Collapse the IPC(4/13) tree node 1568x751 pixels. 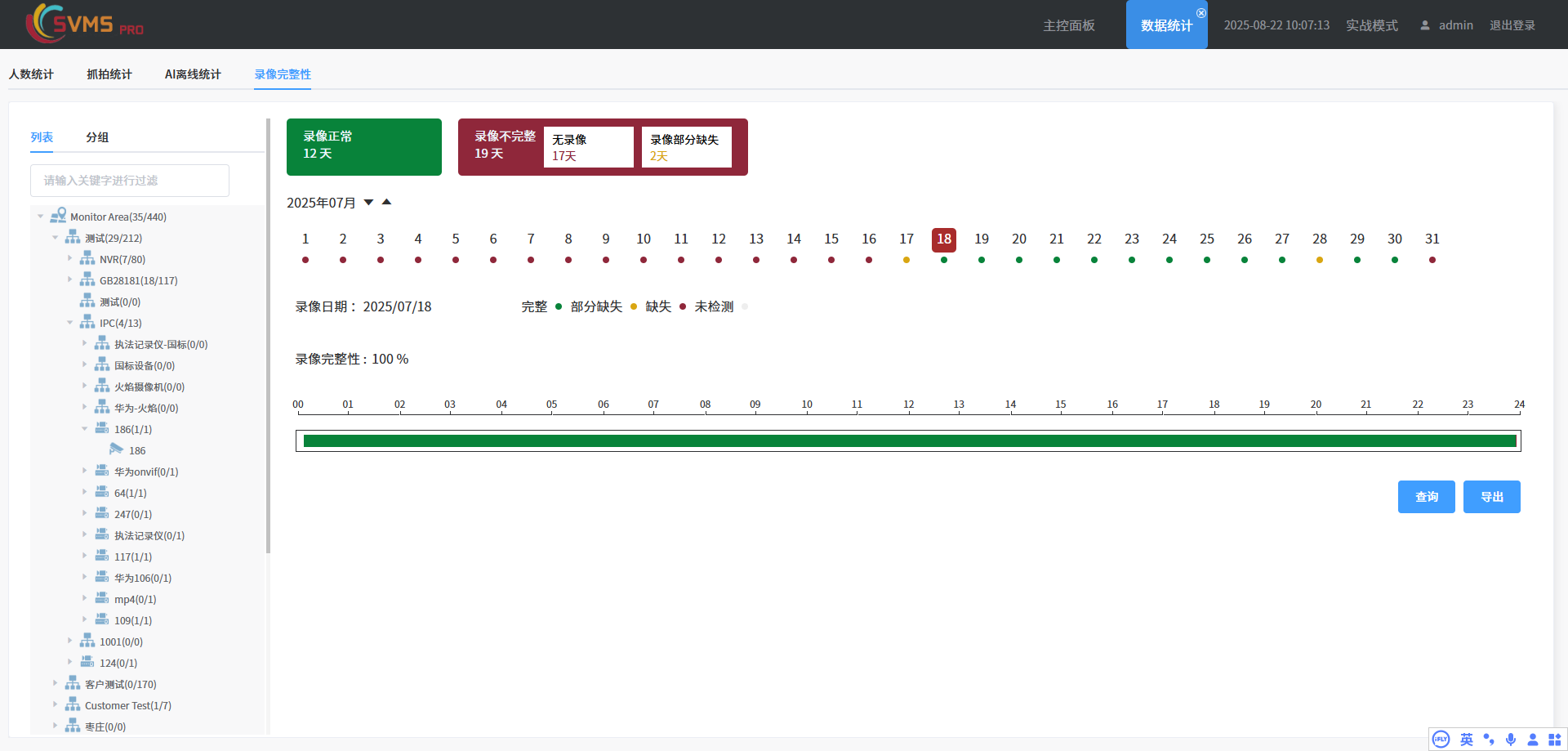click(70, 323)
